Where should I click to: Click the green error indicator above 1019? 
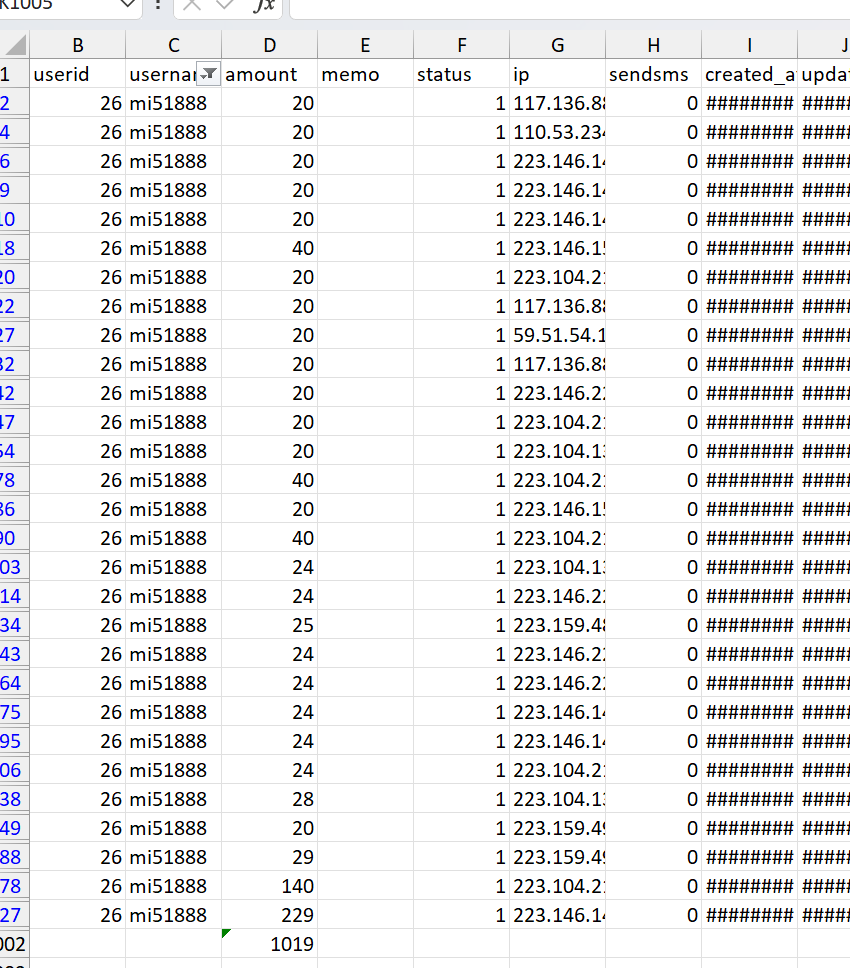click(x=227, y=934)
